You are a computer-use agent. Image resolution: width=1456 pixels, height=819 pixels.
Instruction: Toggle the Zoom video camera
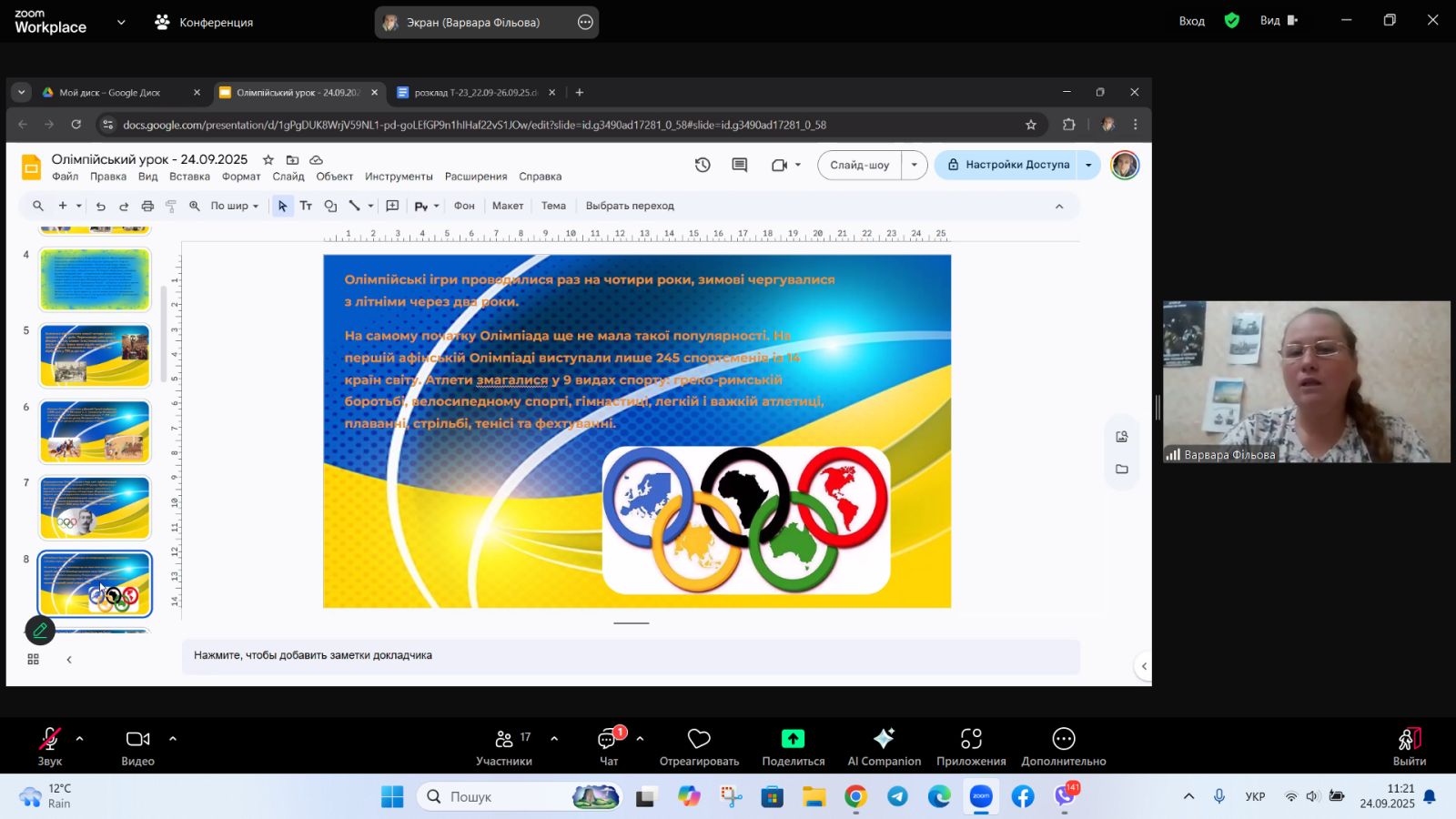pyautogui.click(x=137, y=739)
